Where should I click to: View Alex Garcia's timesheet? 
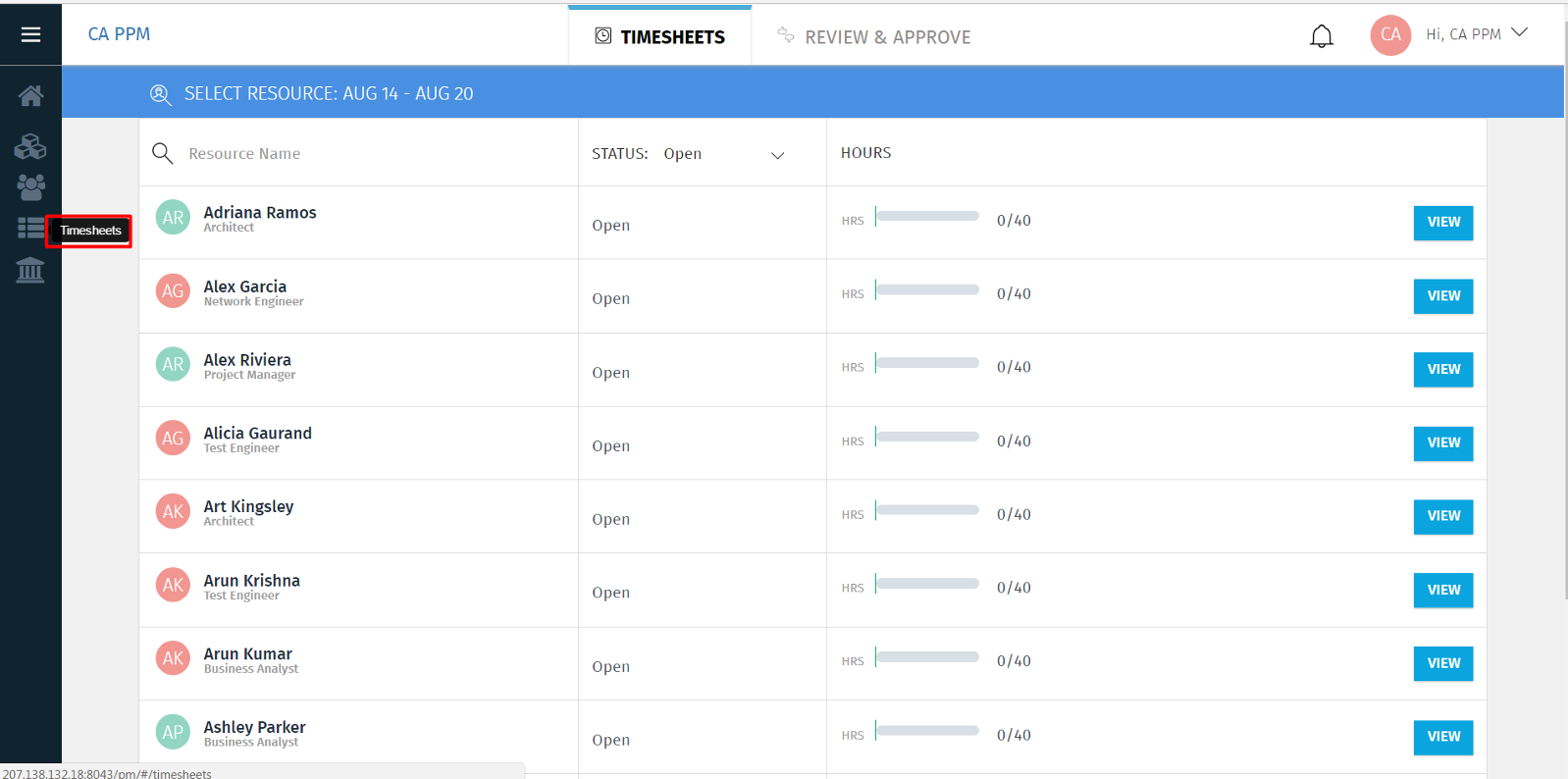[x=1443, y=296]
